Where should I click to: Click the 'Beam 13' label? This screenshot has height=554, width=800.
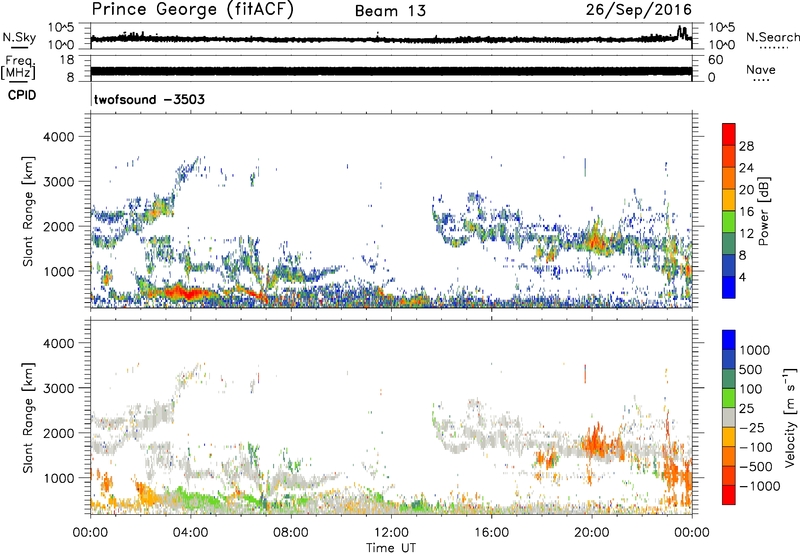coord(390,11)
